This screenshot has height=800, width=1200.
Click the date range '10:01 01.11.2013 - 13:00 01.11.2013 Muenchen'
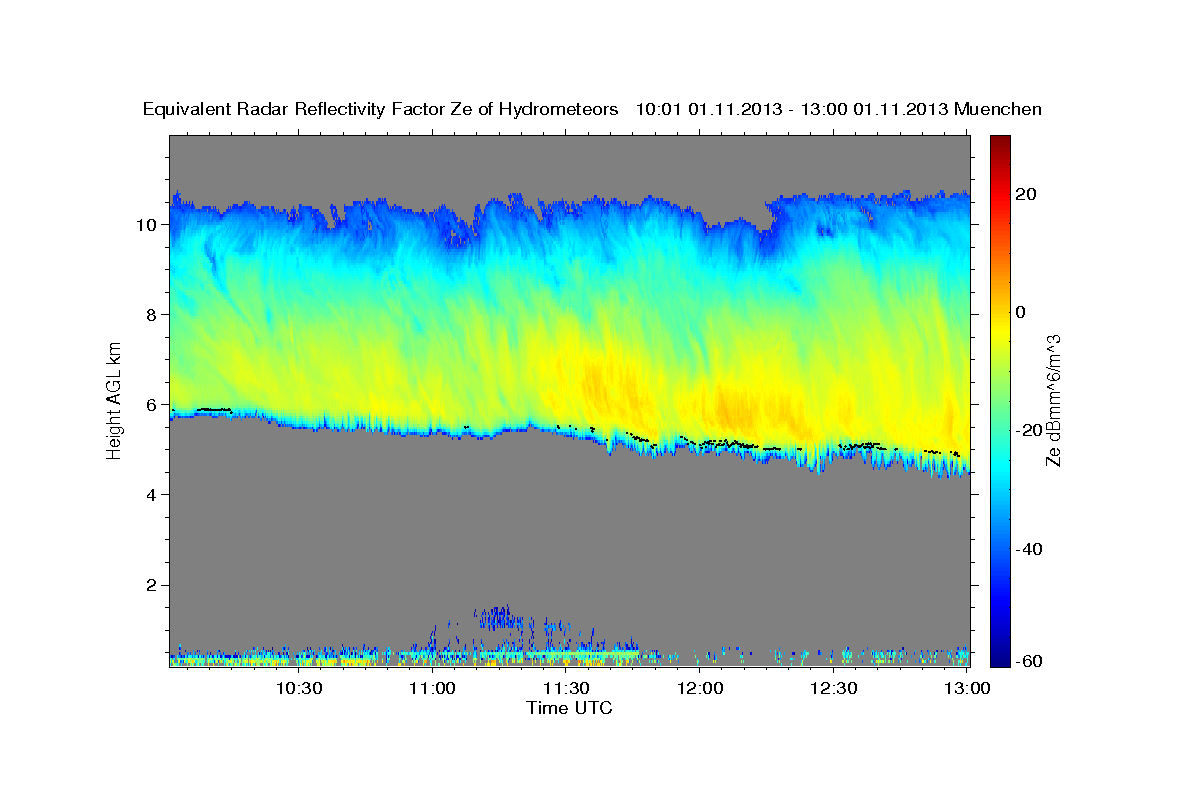coord(839,109)
